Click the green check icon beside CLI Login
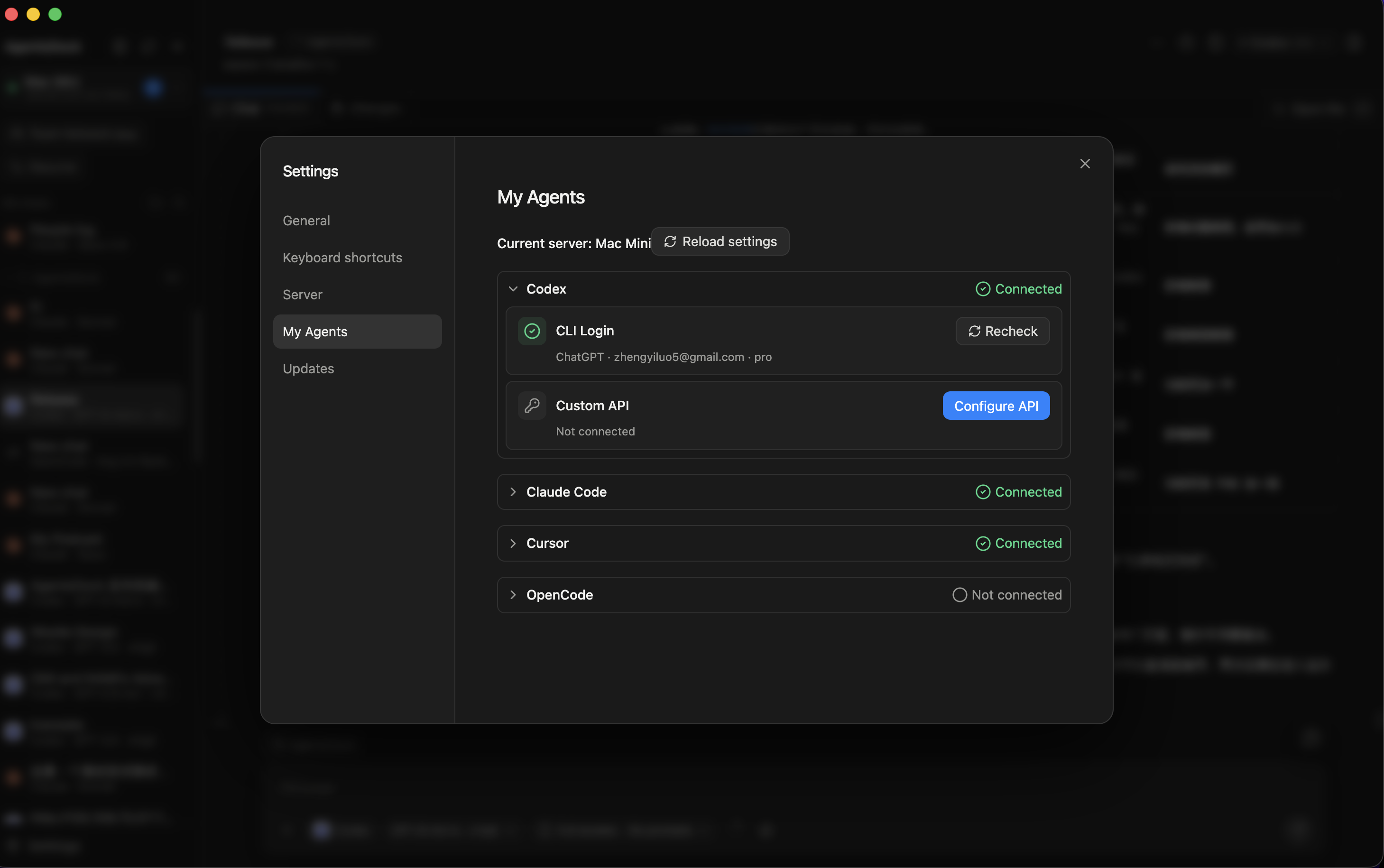 [x=532, y=331]
